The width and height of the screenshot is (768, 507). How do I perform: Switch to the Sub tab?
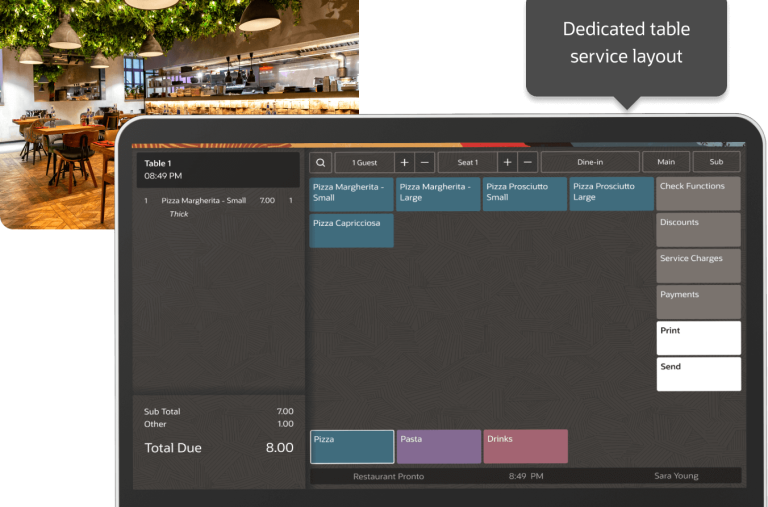(716, 162)
